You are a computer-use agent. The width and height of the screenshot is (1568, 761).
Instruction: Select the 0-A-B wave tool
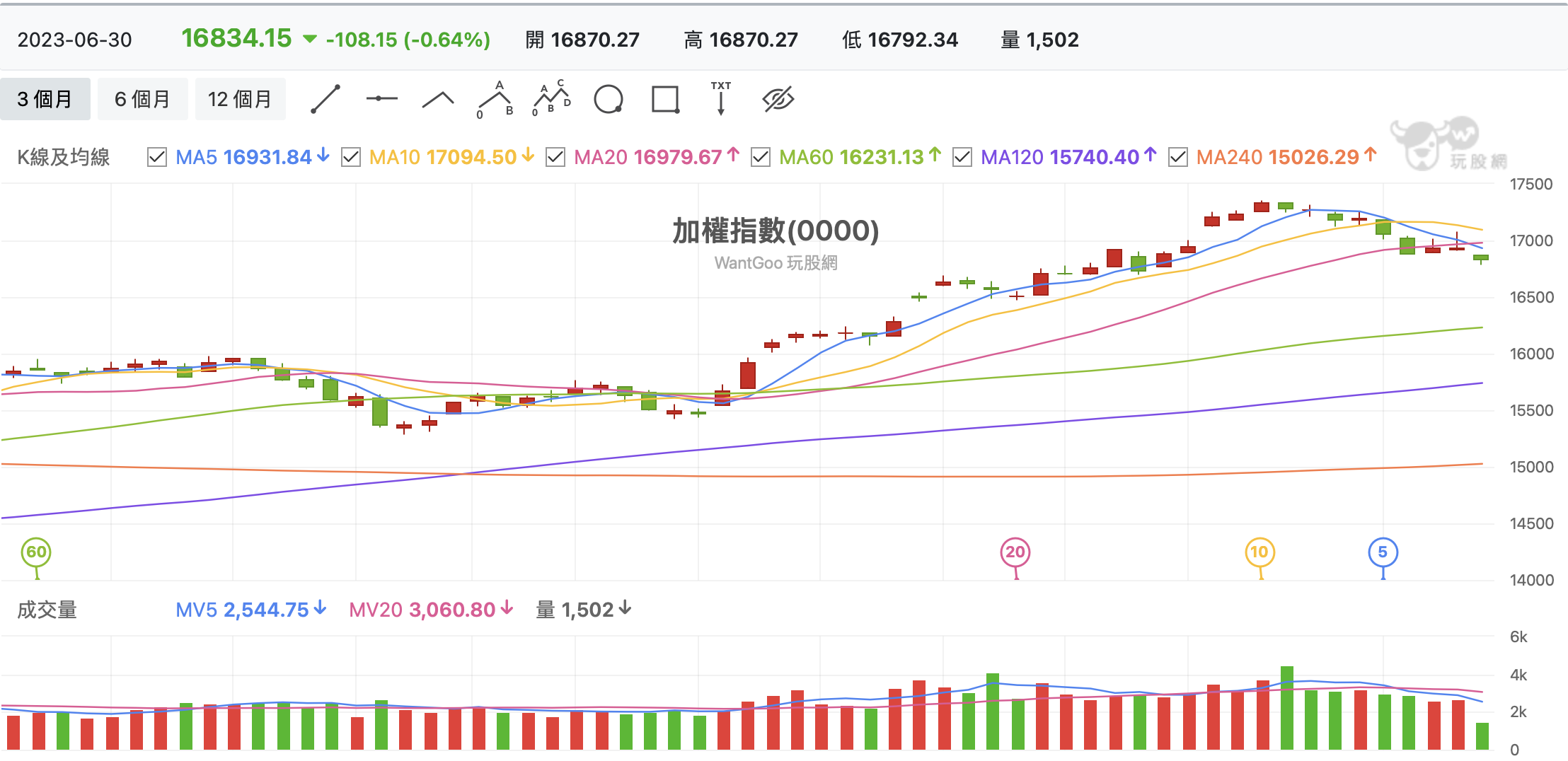[495, 99]
